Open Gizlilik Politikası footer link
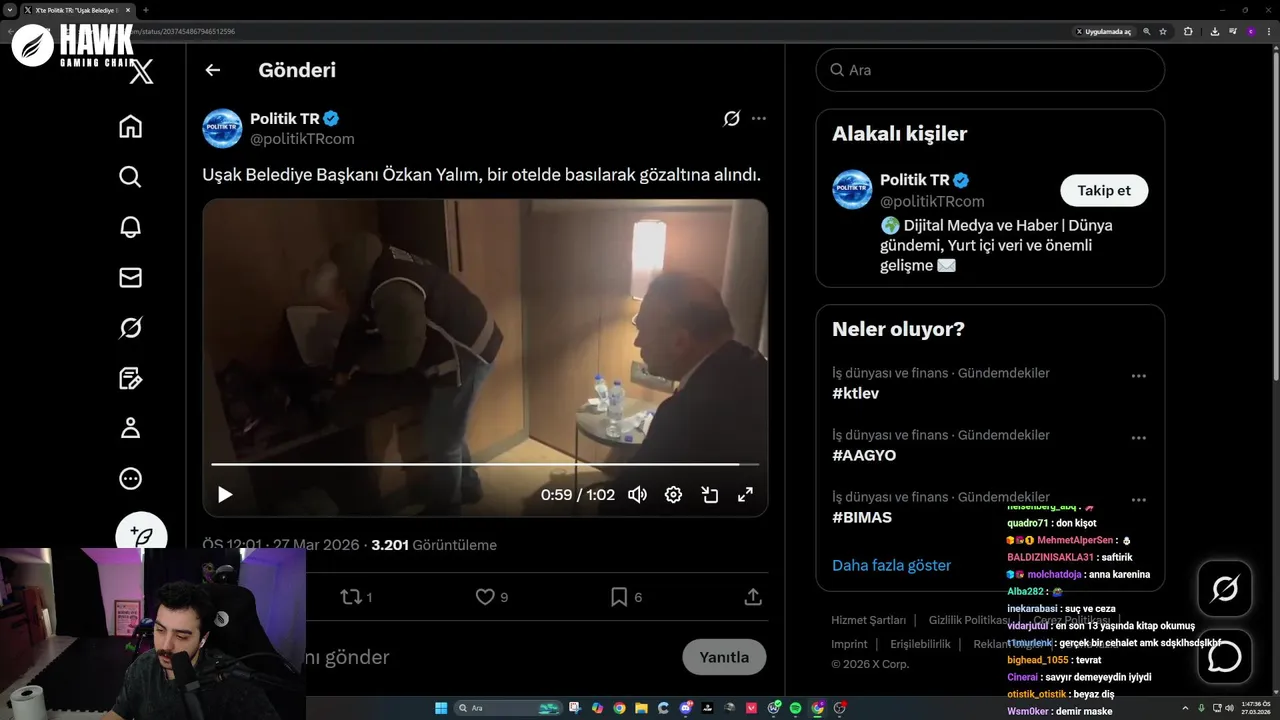This screenshot has width=1280, height=720. click(x=968, y=620)
